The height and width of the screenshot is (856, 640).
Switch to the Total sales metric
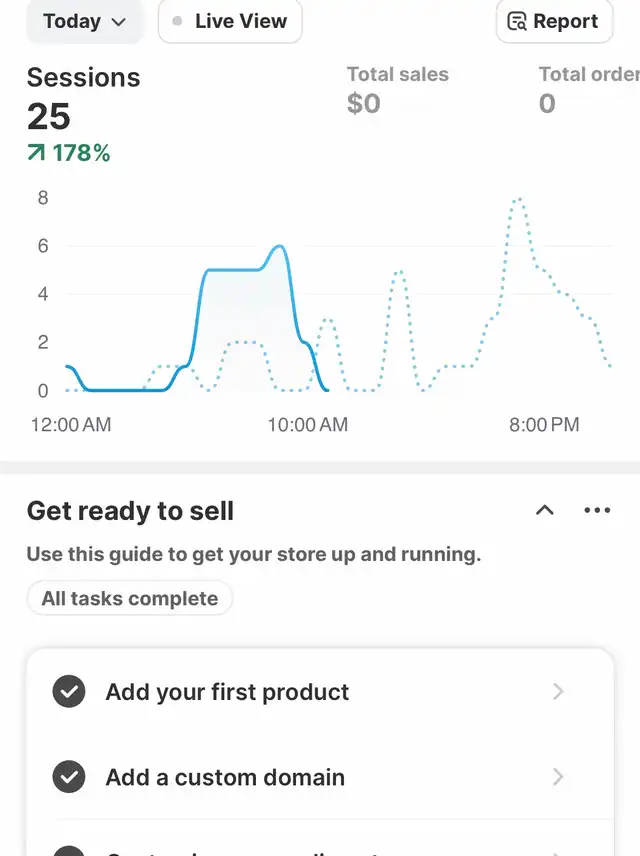coord(398,91)
